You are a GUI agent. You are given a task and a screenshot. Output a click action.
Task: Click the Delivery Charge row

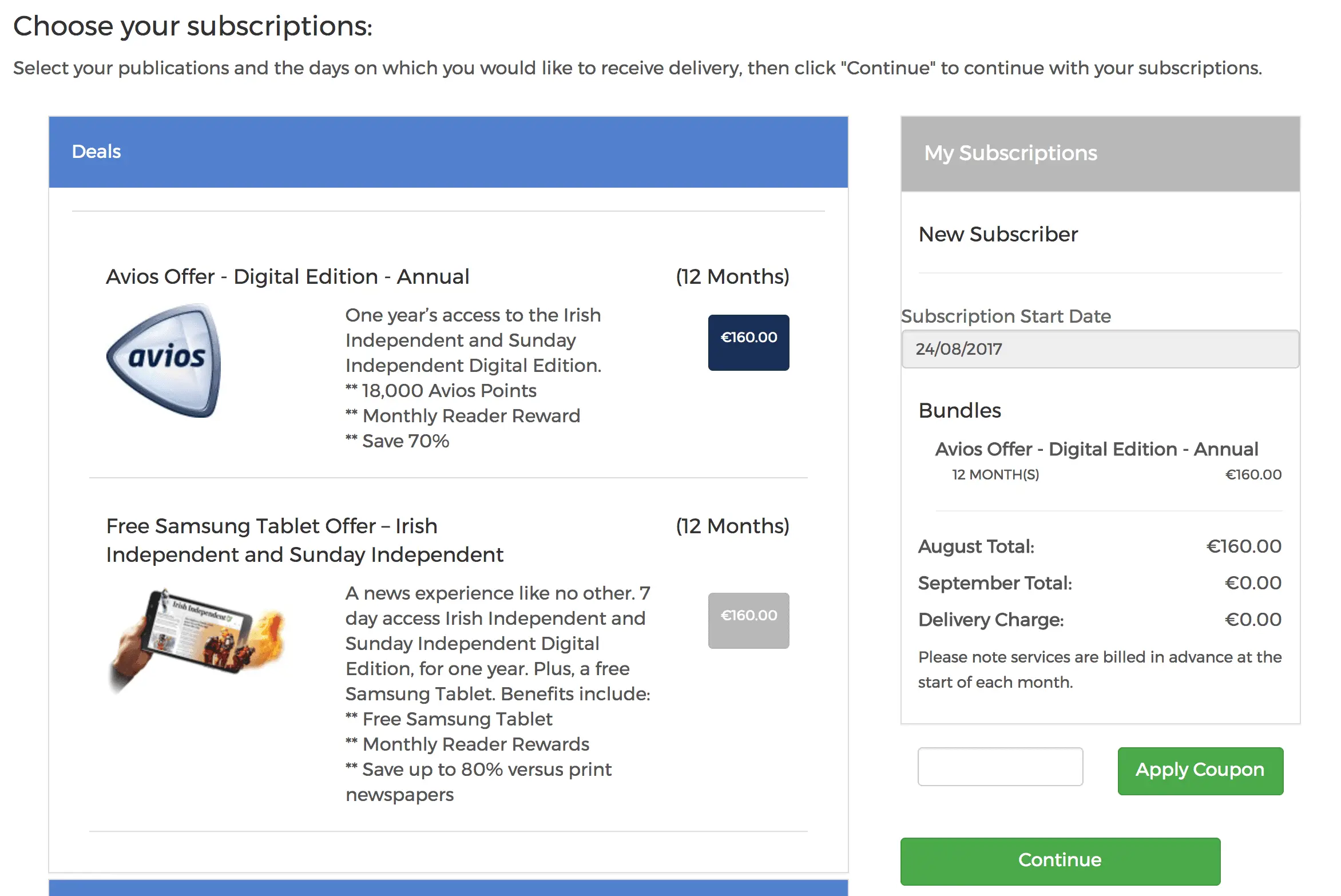coord(1099,620)
